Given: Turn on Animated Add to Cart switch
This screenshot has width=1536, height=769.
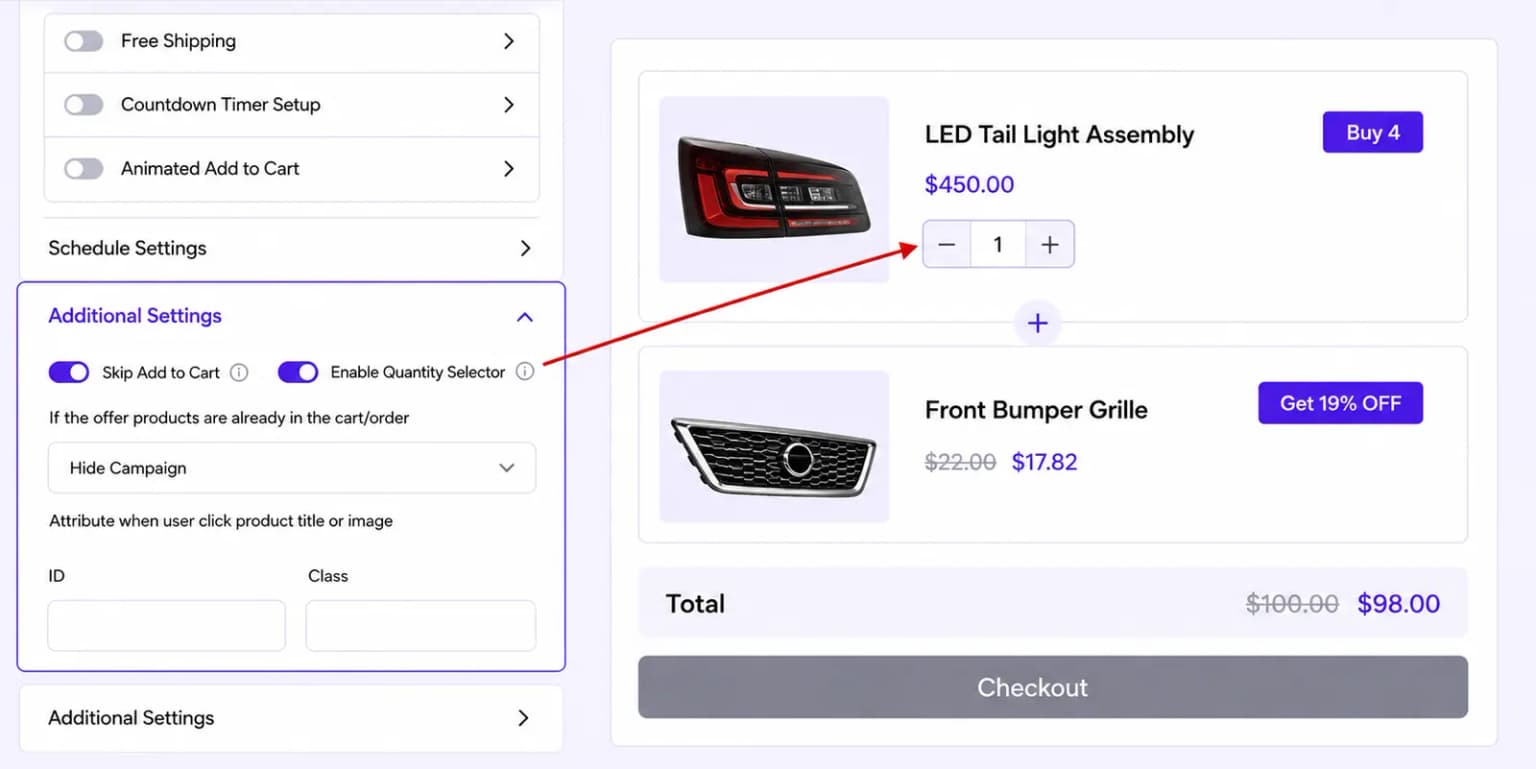Looking at the screenshot, I should coord(84,169).
